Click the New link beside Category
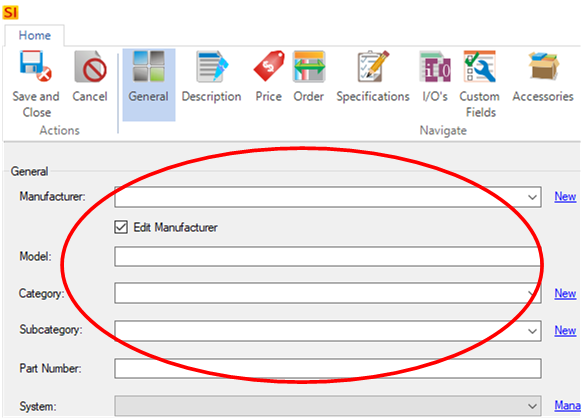 [565, 293]
